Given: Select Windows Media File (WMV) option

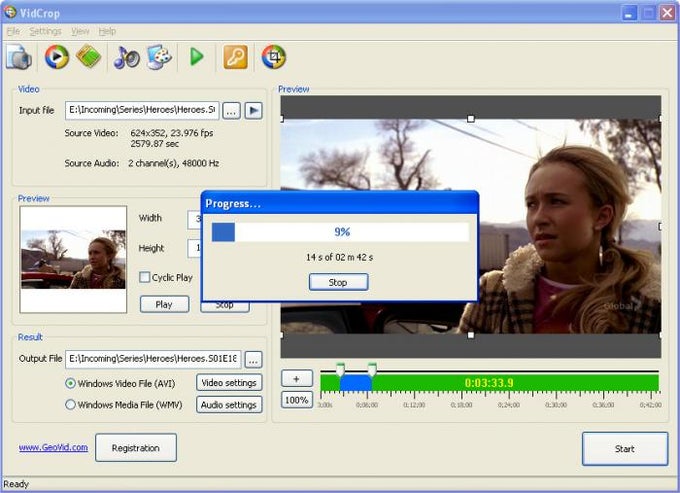Looking at the screenshot, I should point(70,405).
